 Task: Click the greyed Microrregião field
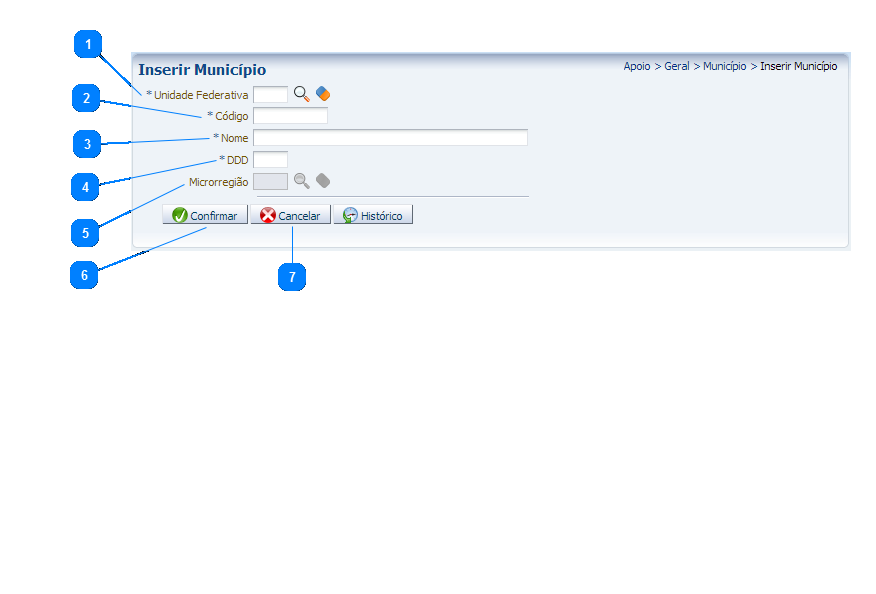270,181
